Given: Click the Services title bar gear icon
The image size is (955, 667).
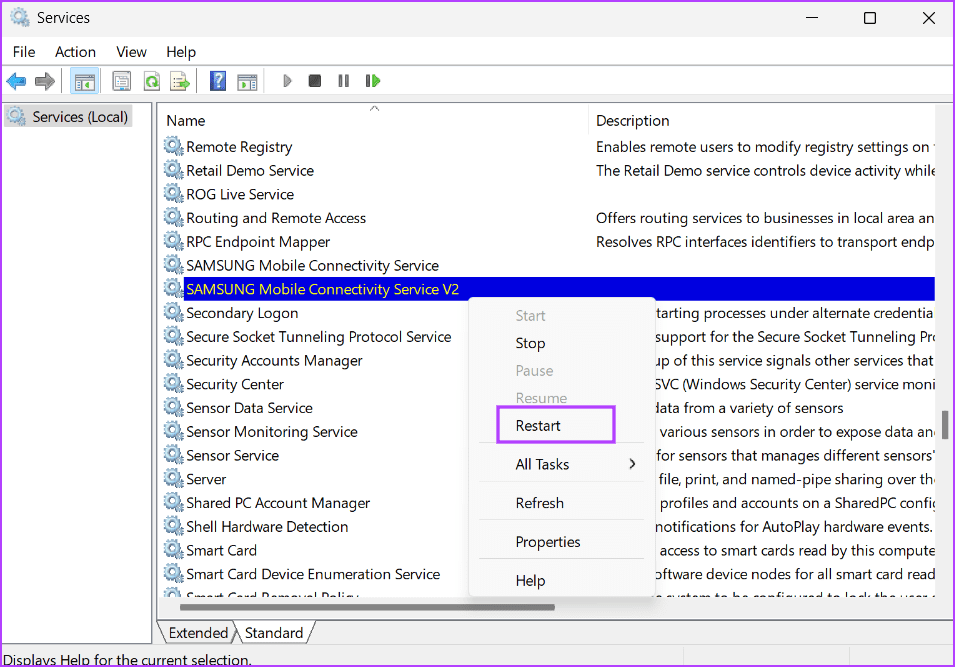Looking at the screenshot, I should [x=19, y=18].
